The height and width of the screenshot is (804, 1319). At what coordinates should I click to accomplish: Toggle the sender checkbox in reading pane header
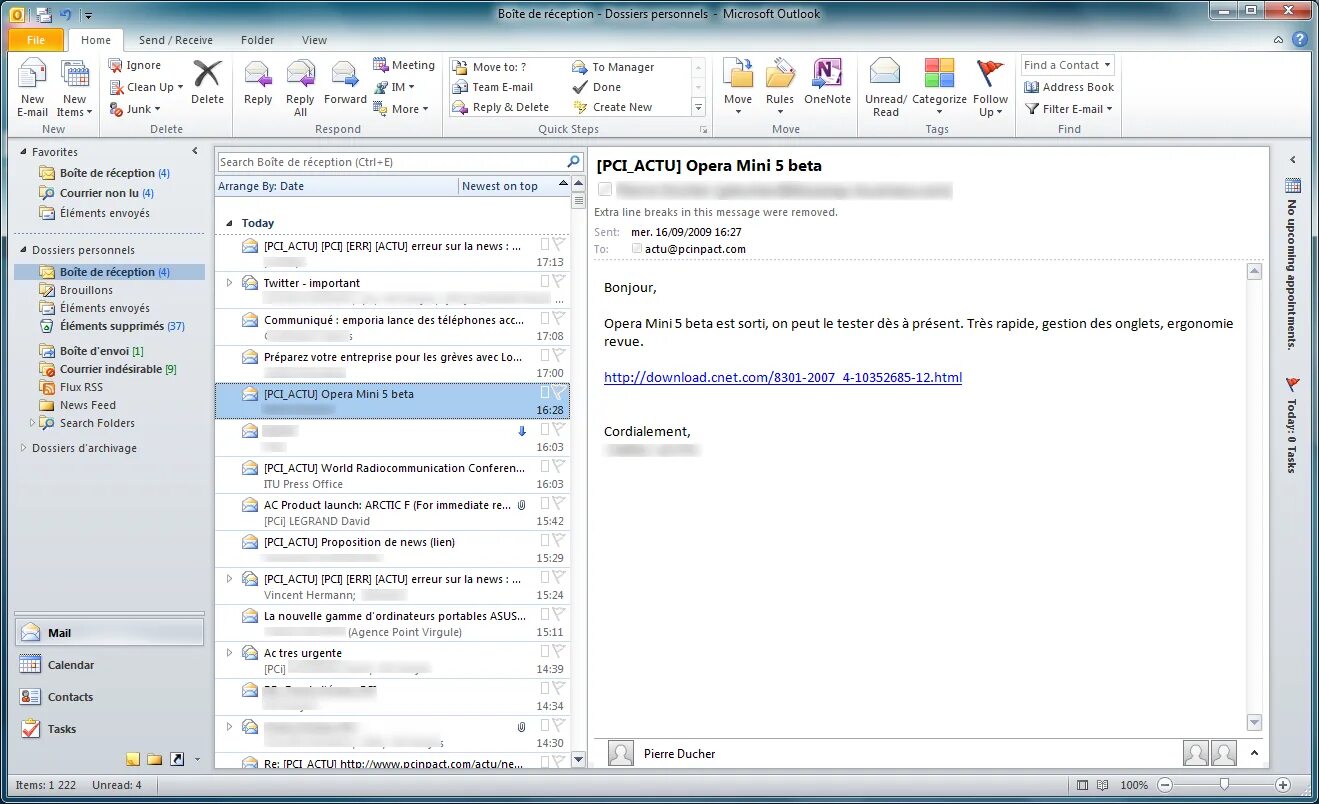604,189
